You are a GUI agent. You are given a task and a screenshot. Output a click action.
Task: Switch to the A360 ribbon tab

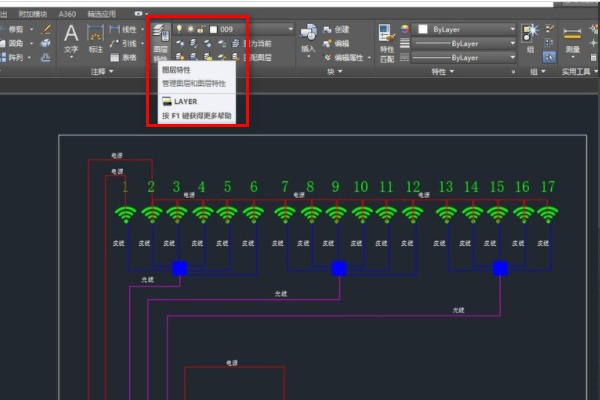67,15
